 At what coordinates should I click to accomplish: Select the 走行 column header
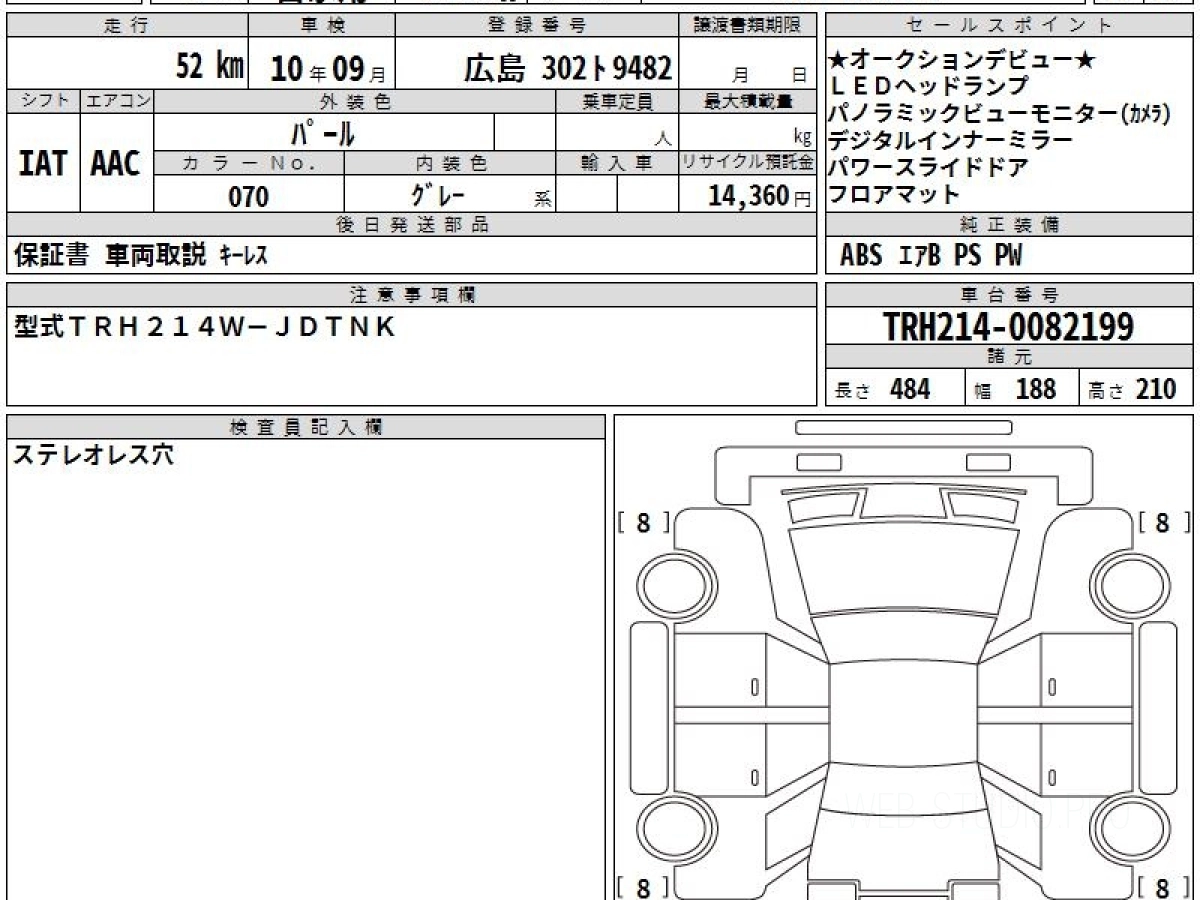coord(127,26)
